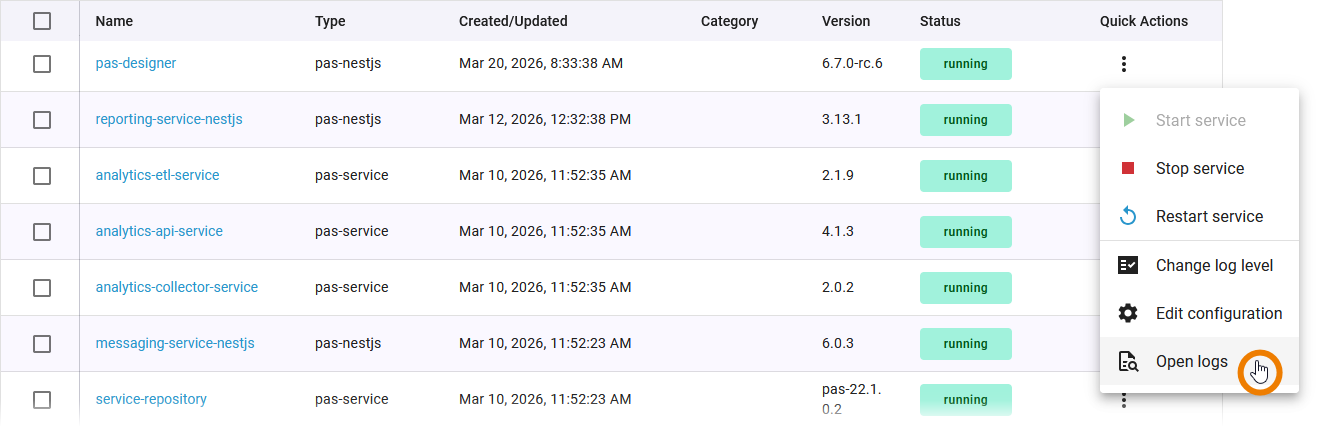The height and width of the screenshot is (427, 1321).
Task: Click running status badge for analytics-api-service
Action: [x=965, y=232]
